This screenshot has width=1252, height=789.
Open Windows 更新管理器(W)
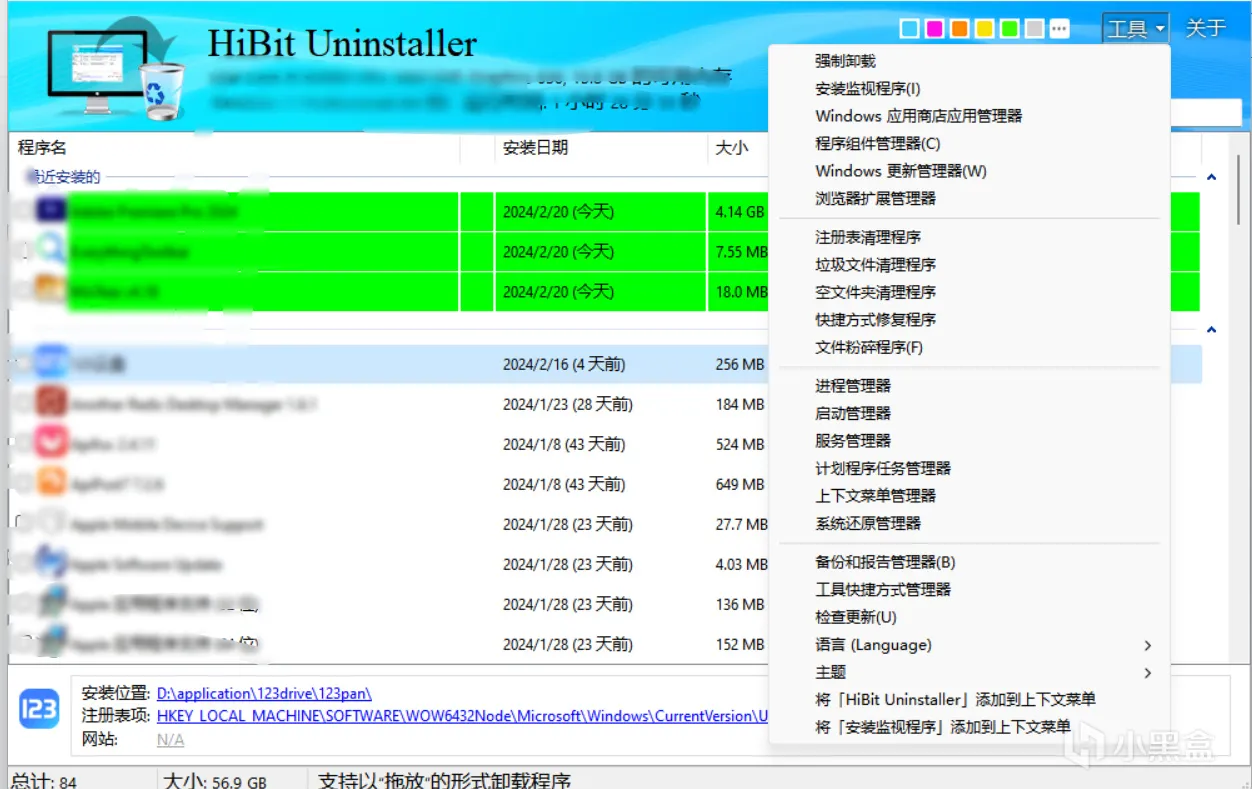point(901,171)
